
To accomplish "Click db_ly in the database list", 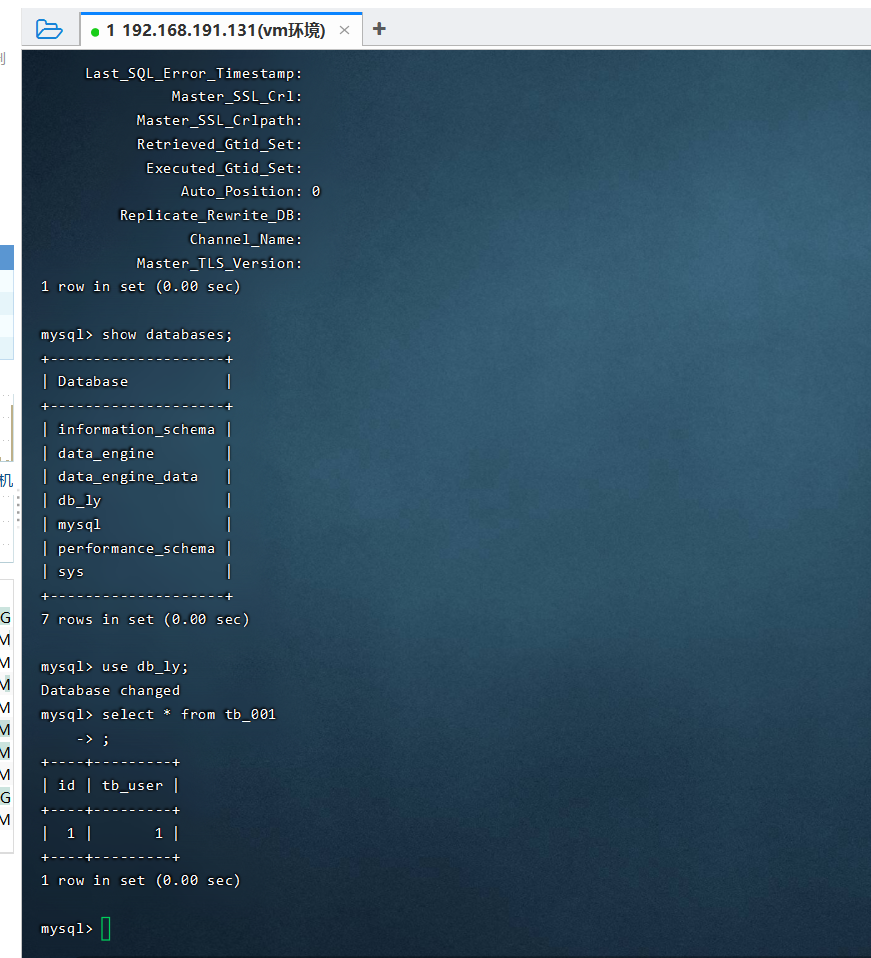I will [79, 501].
